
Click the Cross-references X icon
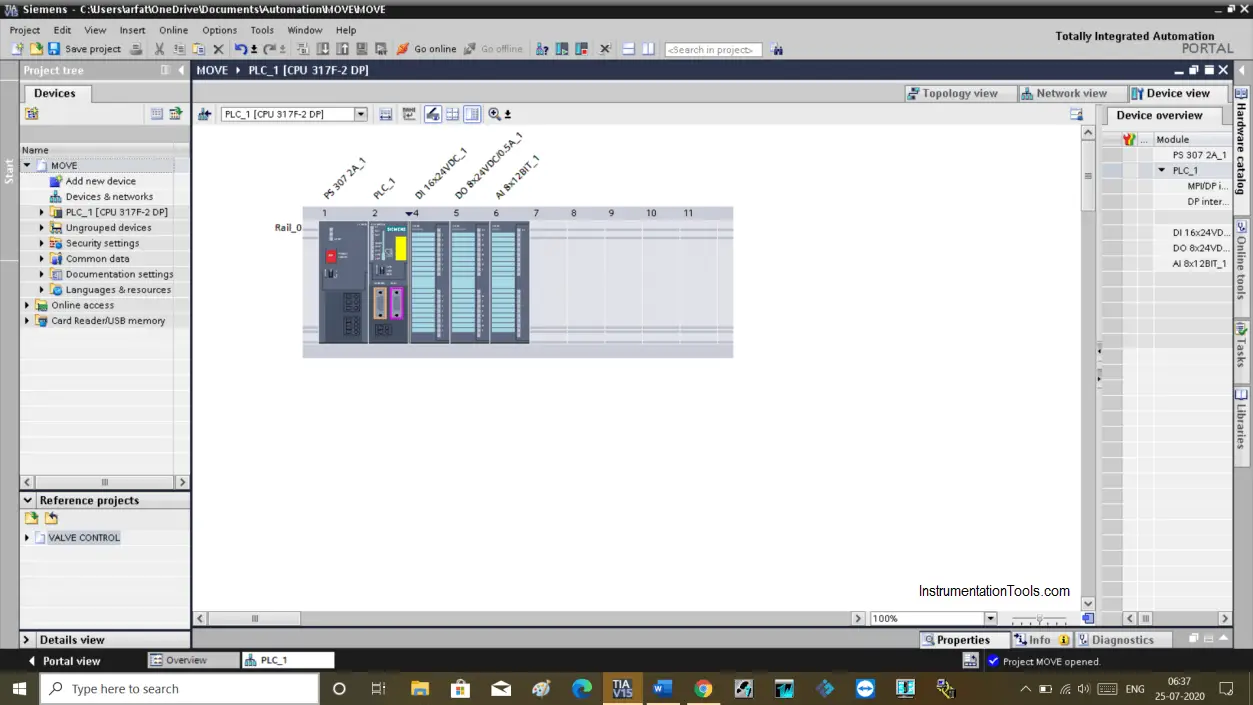[605, 49]
